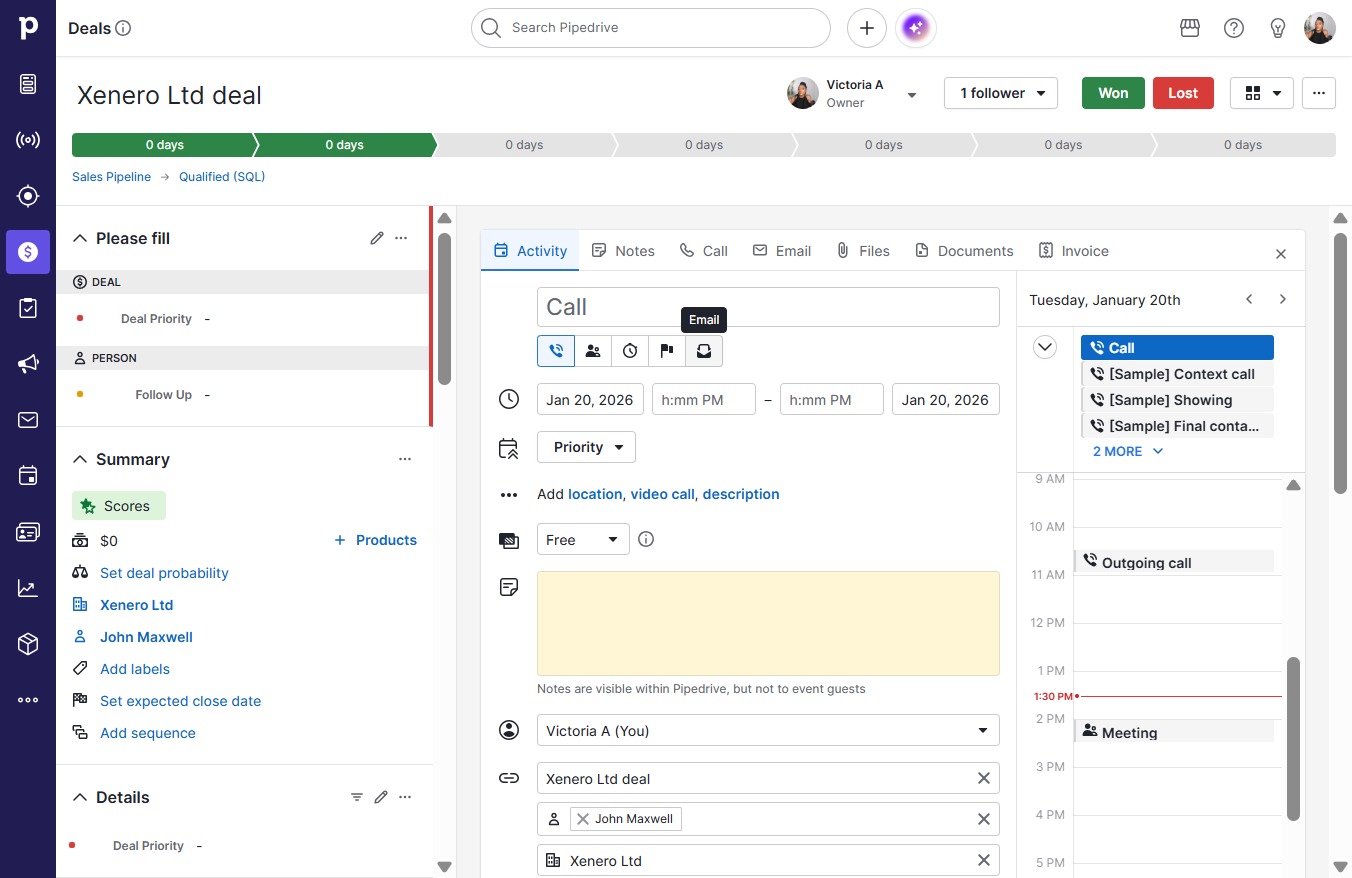Screen dimensions: 1352x878
Task: Open Products box icon in sidebar
Action: [x=28, y=644]
